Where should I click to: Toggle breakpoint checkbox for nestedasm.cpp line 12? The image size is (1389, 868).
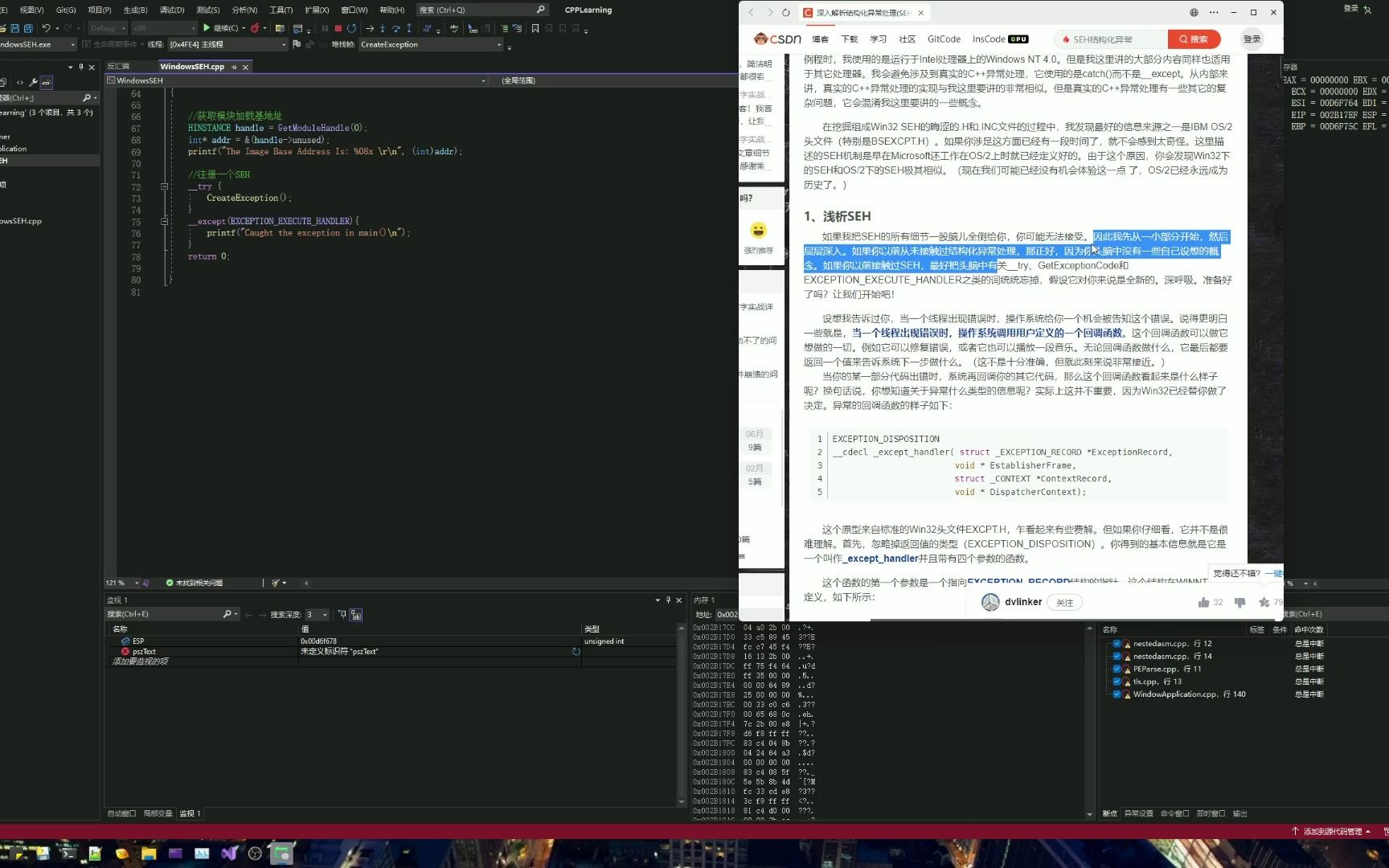pyautogui.click(x=1117, y=644)
